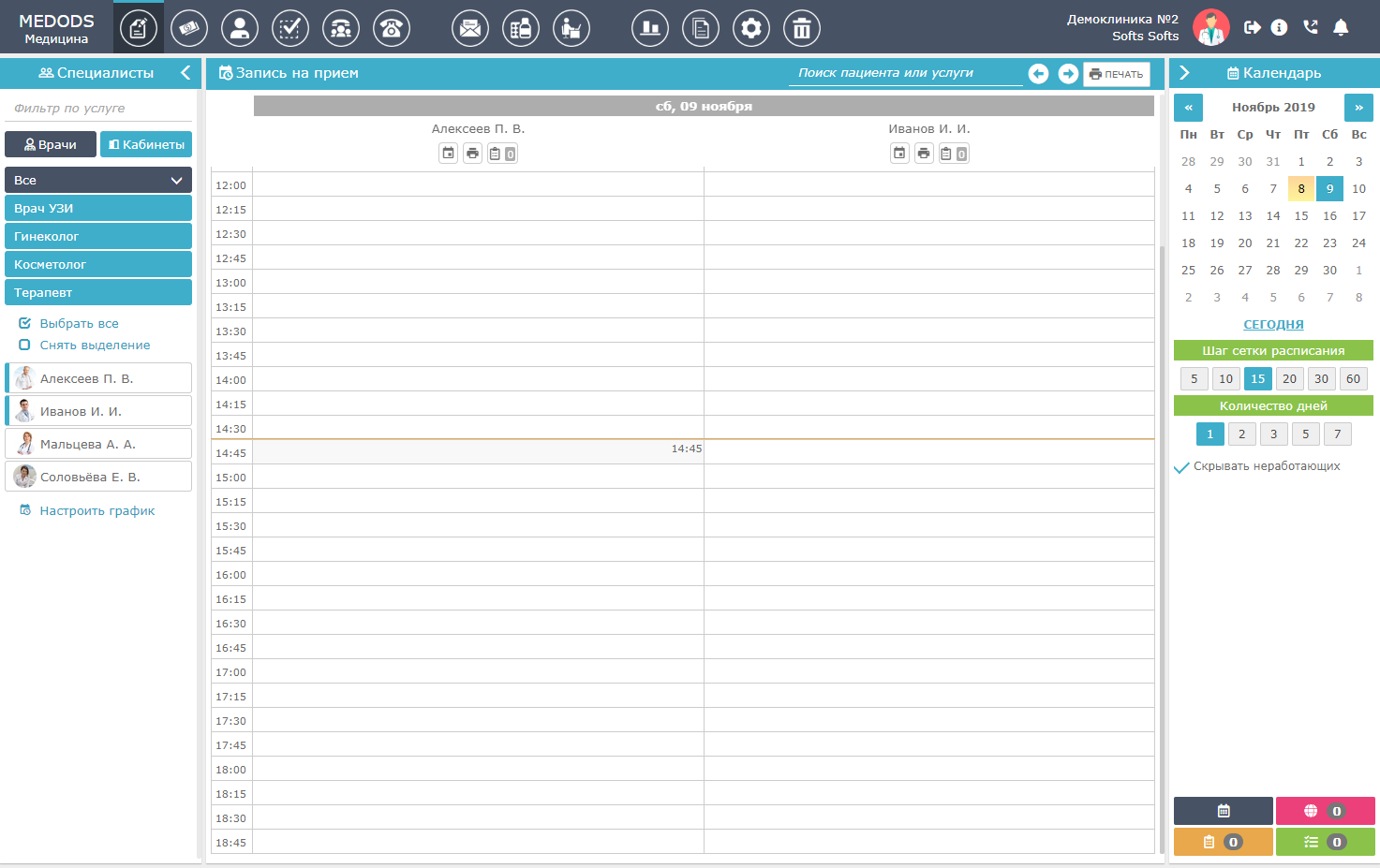Click Снять выделение to deselect specialists
The image size is (1380, 868).
tap(95, 346)
